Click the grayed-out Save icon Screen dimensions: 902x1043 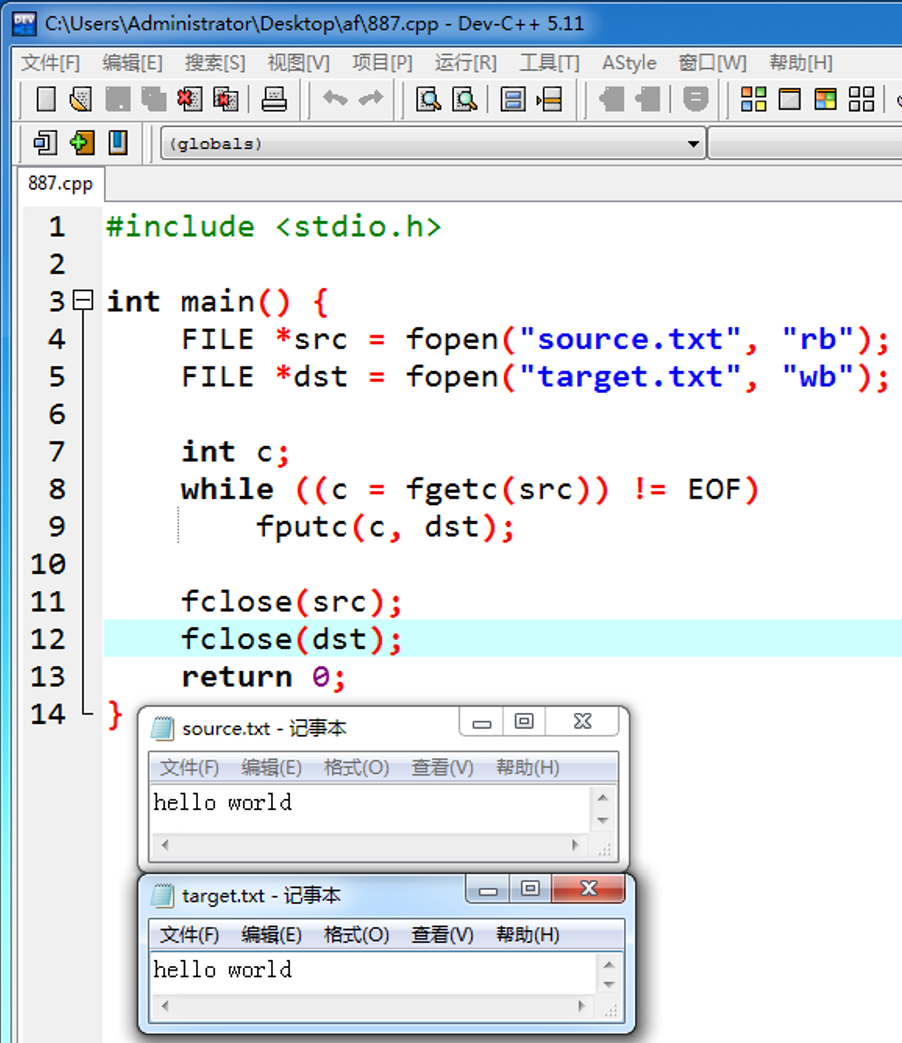pos(118,100)
